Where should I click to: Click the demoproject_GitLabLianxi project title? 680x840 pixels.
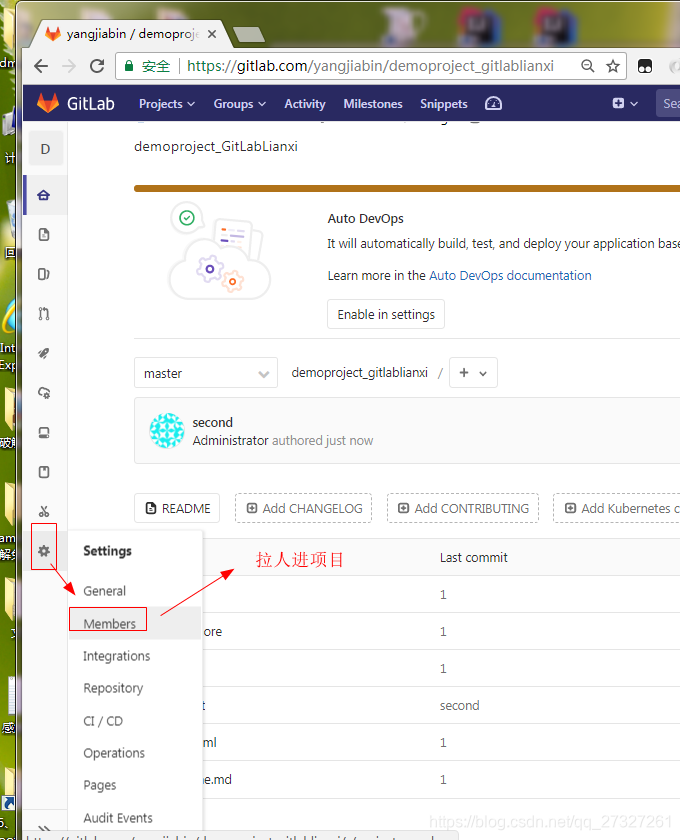click(x=216, y=147)
